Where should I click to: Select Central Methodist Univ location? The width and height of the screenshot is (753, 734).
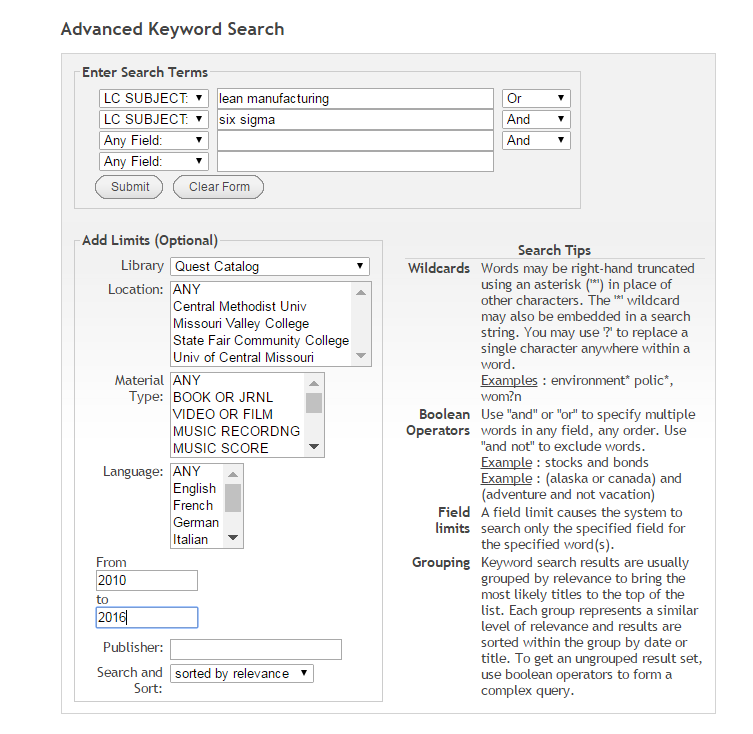coord(261,306)
